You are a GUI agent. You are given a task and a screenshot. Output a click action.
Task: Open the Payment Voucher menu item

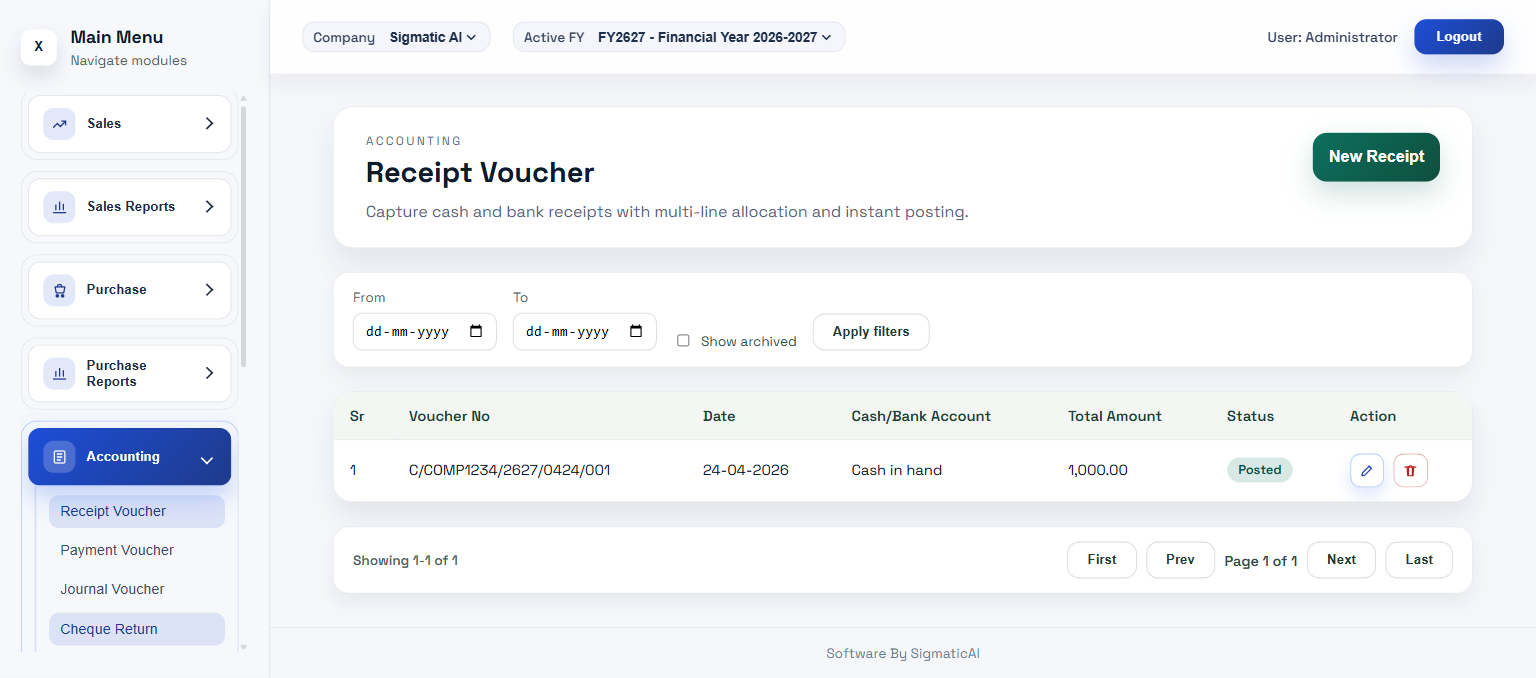pyautogui.click(x=137, y=550)
